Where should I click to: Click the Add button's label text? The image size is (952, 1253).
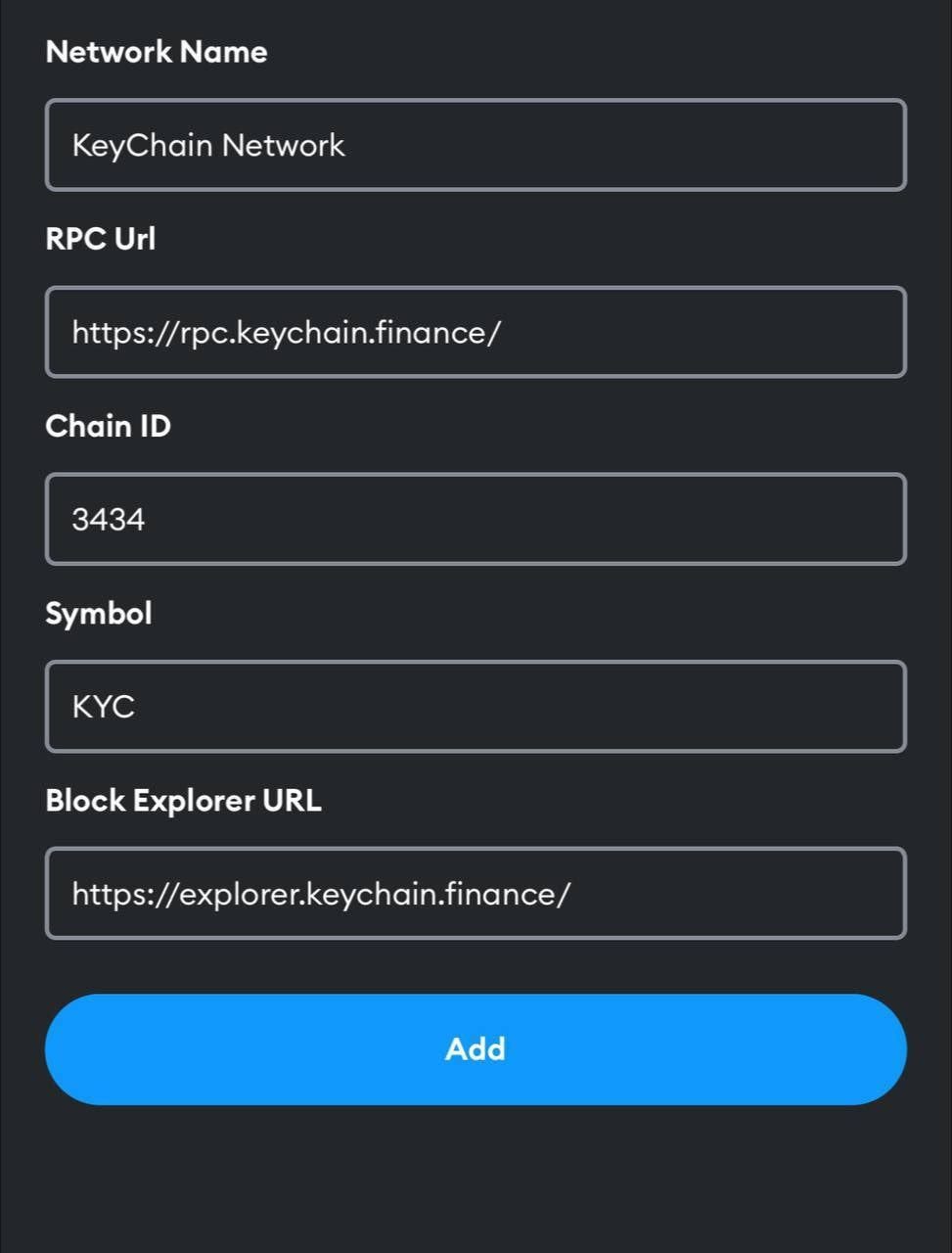[476, 1048]
